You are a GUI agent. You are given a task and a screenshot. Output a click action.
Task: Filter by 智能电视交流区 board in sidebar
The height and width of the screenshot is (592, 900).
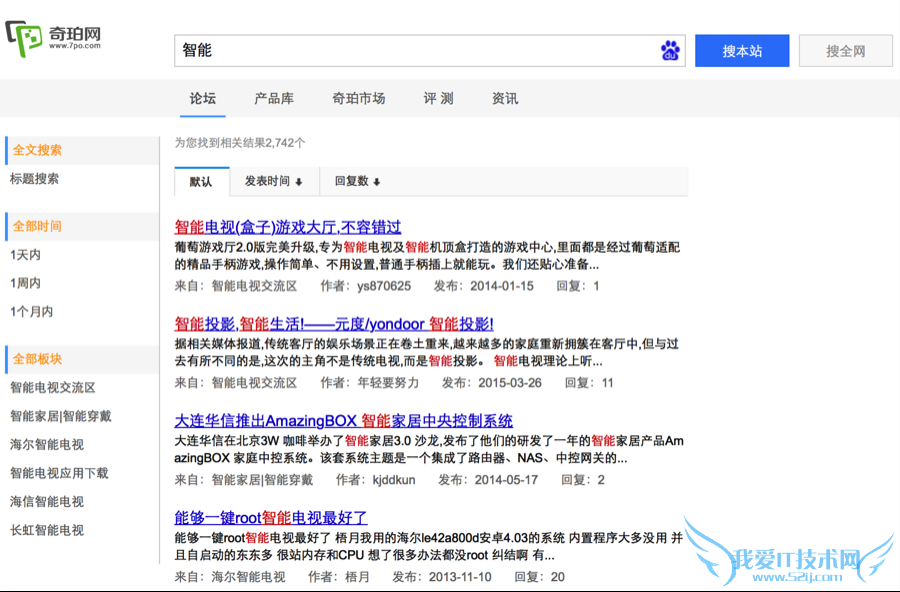pyautogui.click(x=53, y=388)
